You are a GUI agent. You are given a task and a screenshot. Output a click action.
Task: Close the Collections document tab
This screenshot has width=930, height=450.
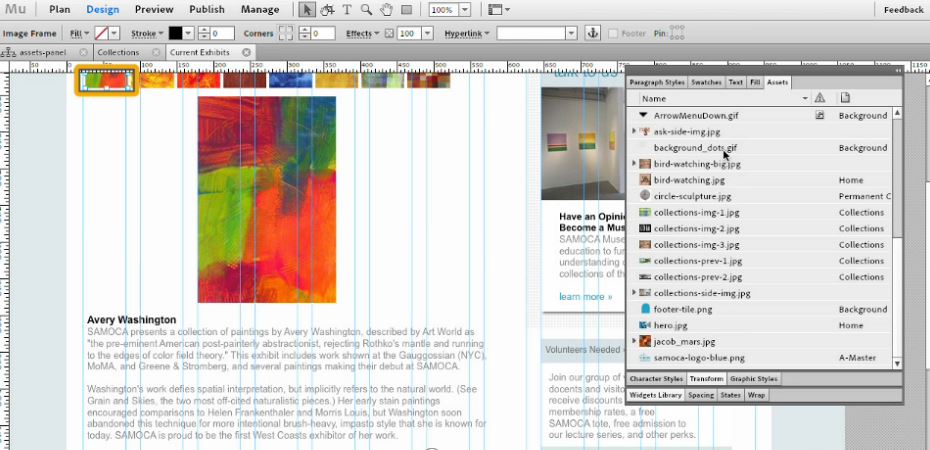(156, 52)
